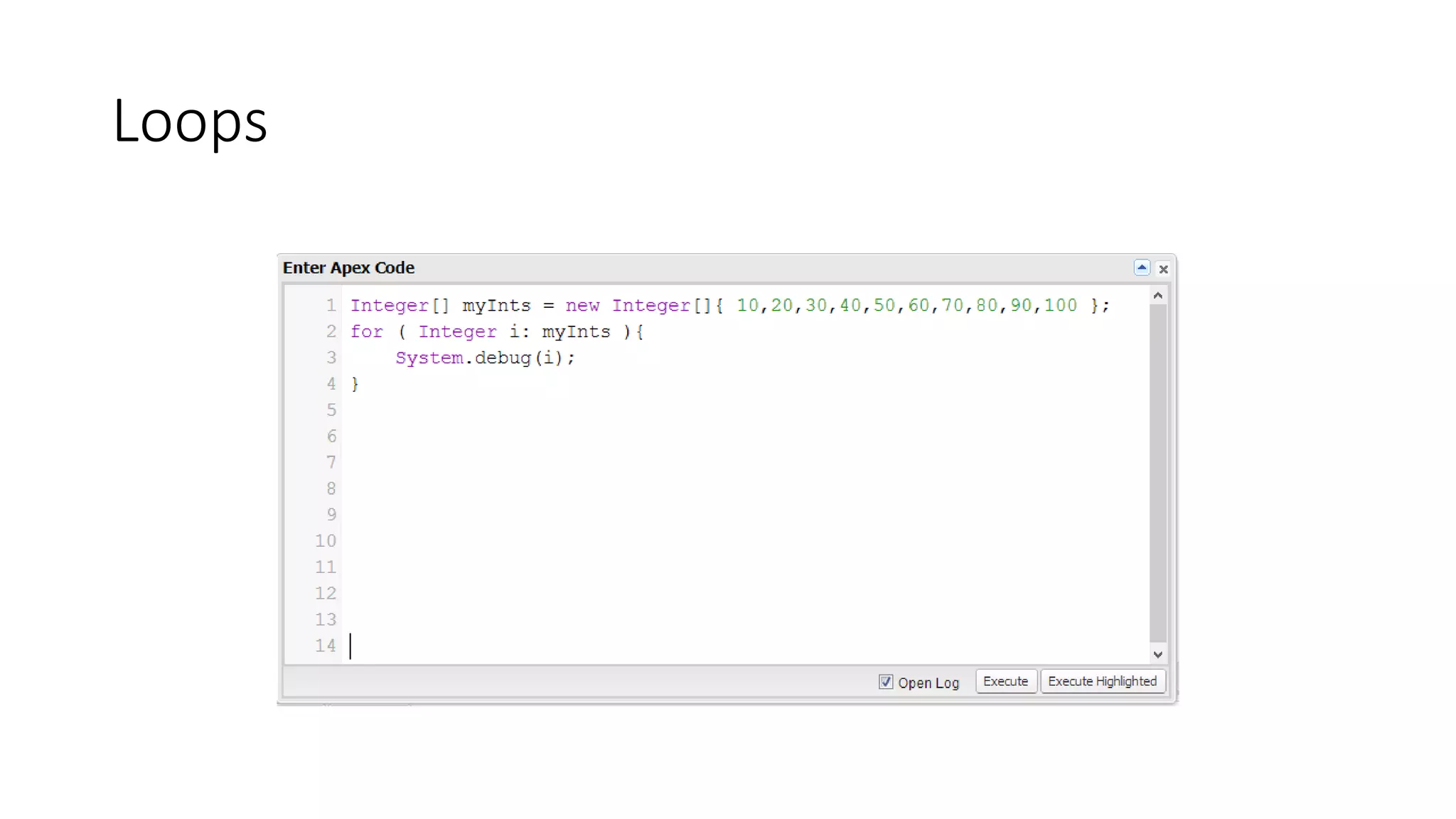1456x819 pixels.
Task: Click the scrollbar down arrow
Action: tap(1157, 654)
